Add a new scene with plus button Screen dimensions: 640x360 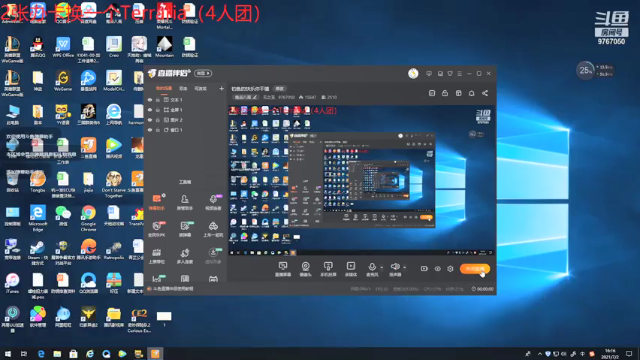[221, 88]
